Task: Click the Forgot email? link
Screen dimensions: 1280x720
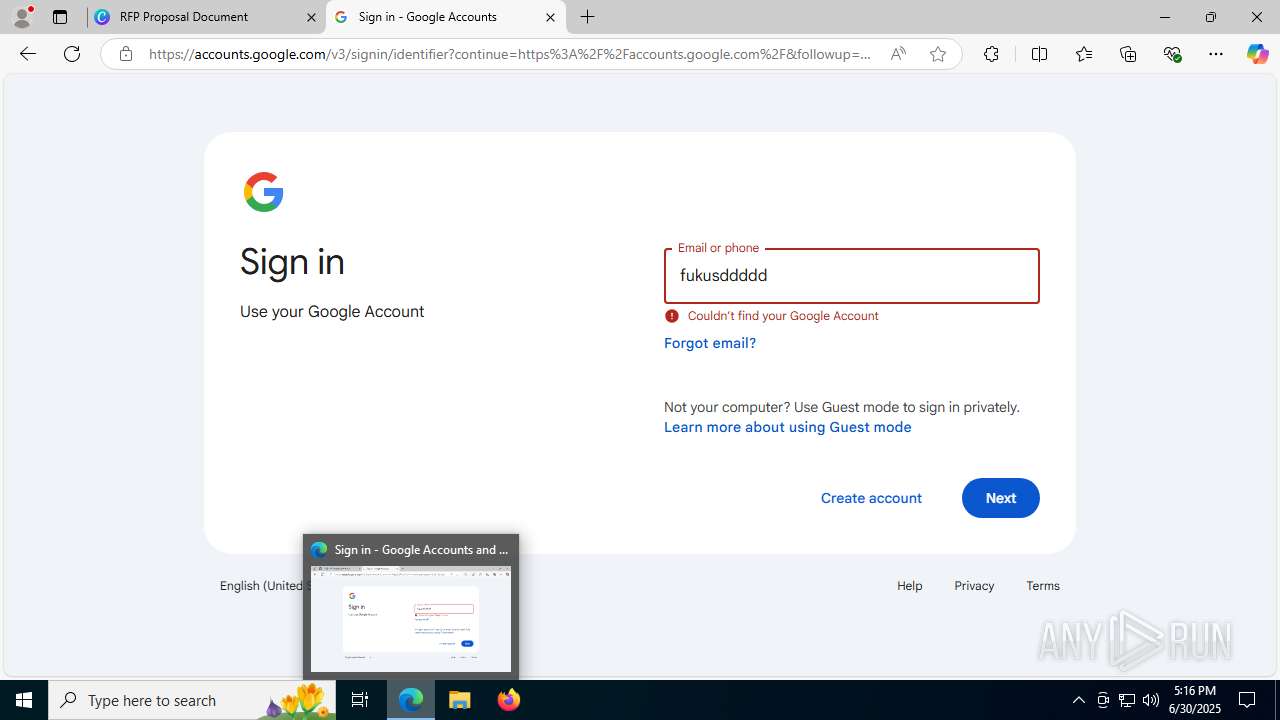Action: (710, 343)
